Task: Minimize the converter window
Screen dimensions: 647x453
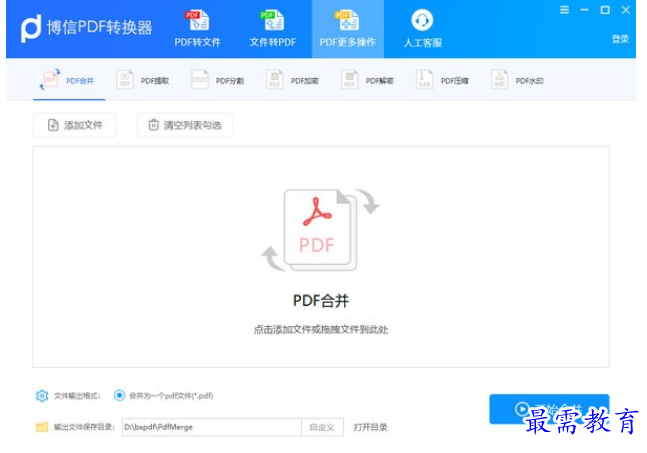Action: point(584,9)
